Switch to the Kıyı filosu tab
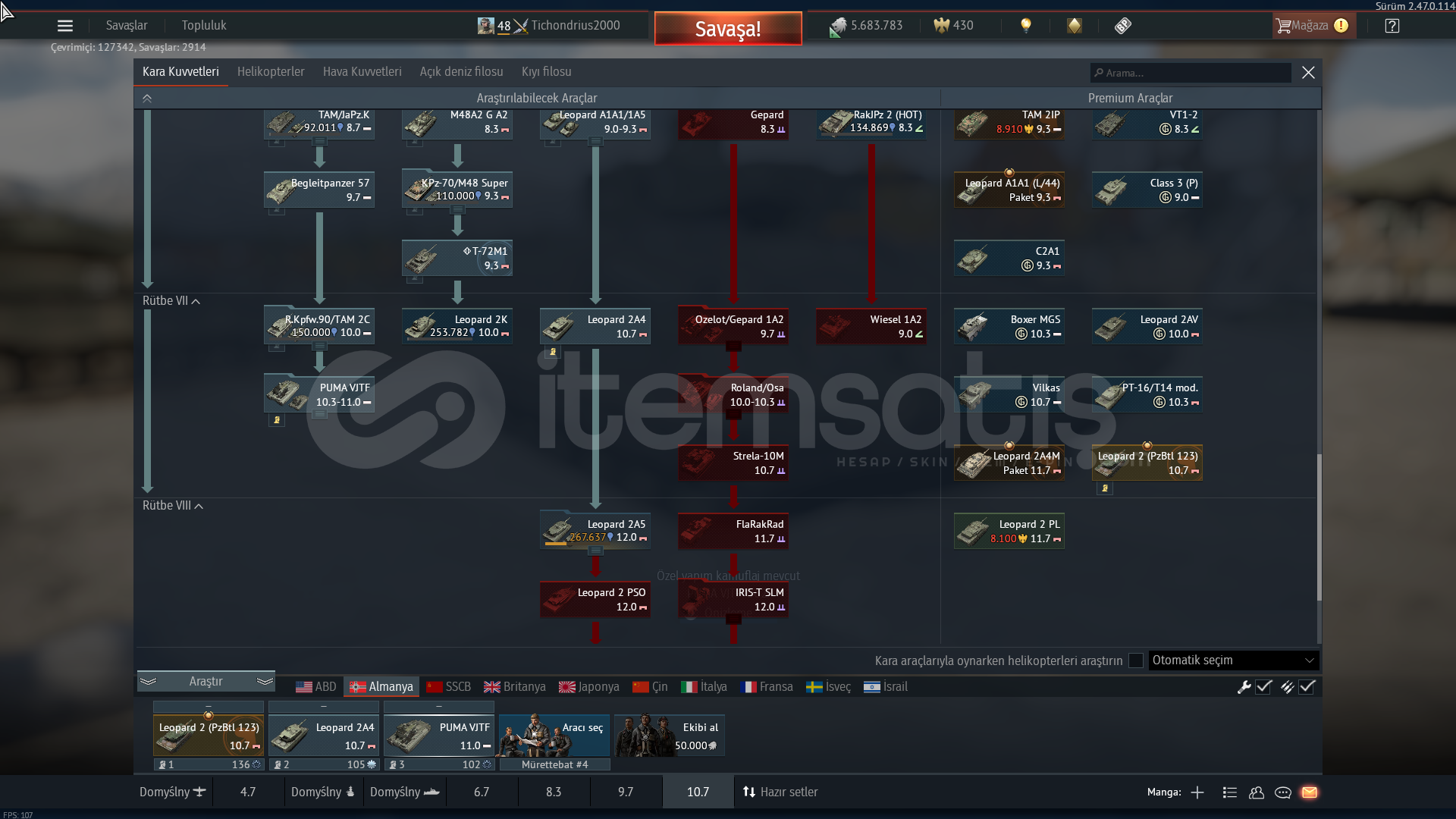Screen dimensions: 1456x819 [x=547, y=72]
